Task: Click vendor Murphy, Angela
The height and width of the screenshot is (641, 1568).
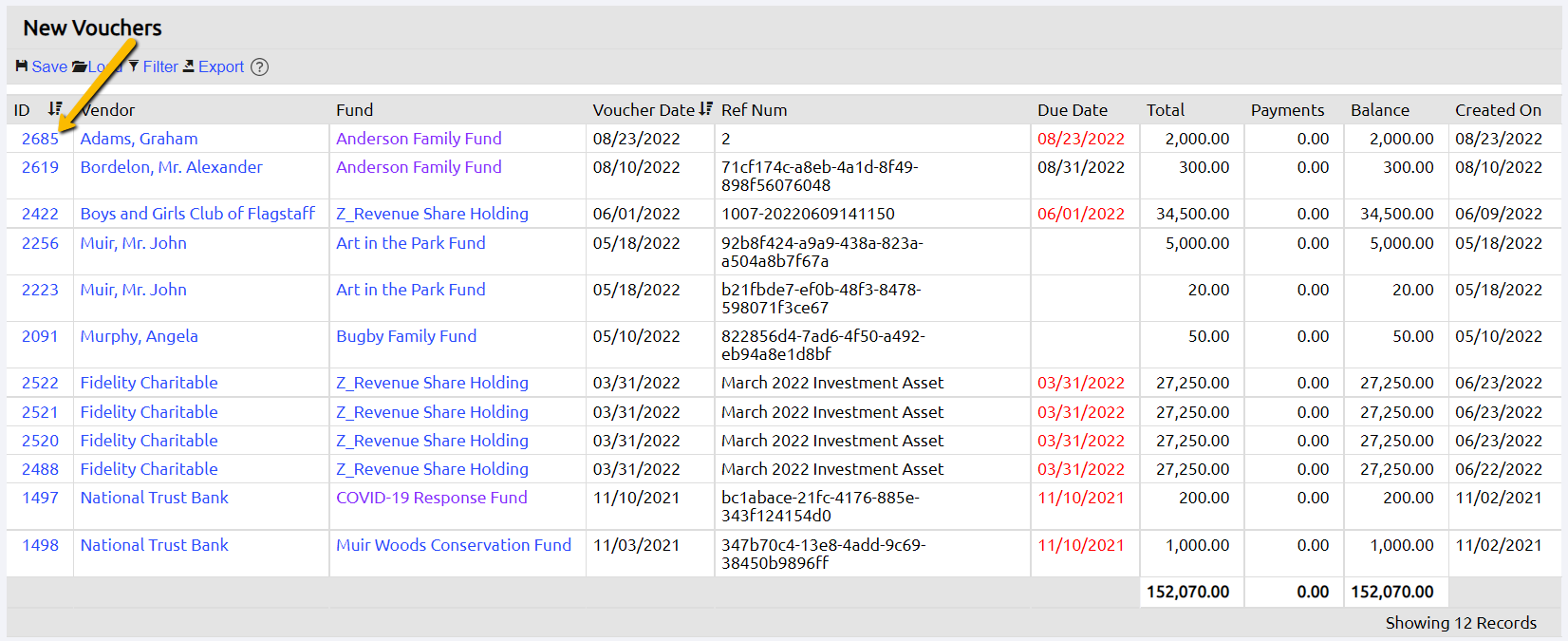Action: tap(139, 336)
